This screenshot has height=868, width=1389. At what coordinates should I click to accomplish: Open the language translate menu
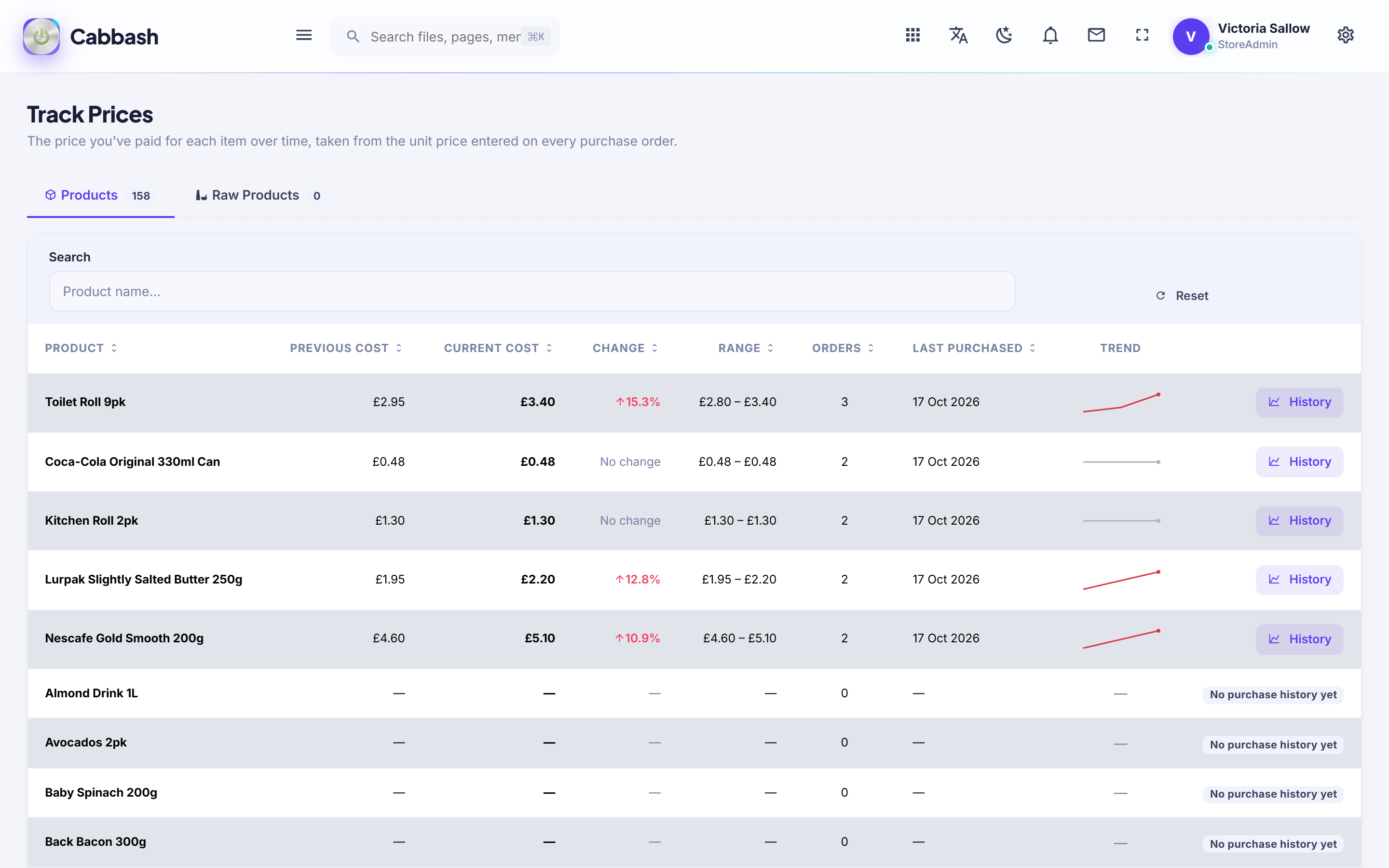pos(958,36)
